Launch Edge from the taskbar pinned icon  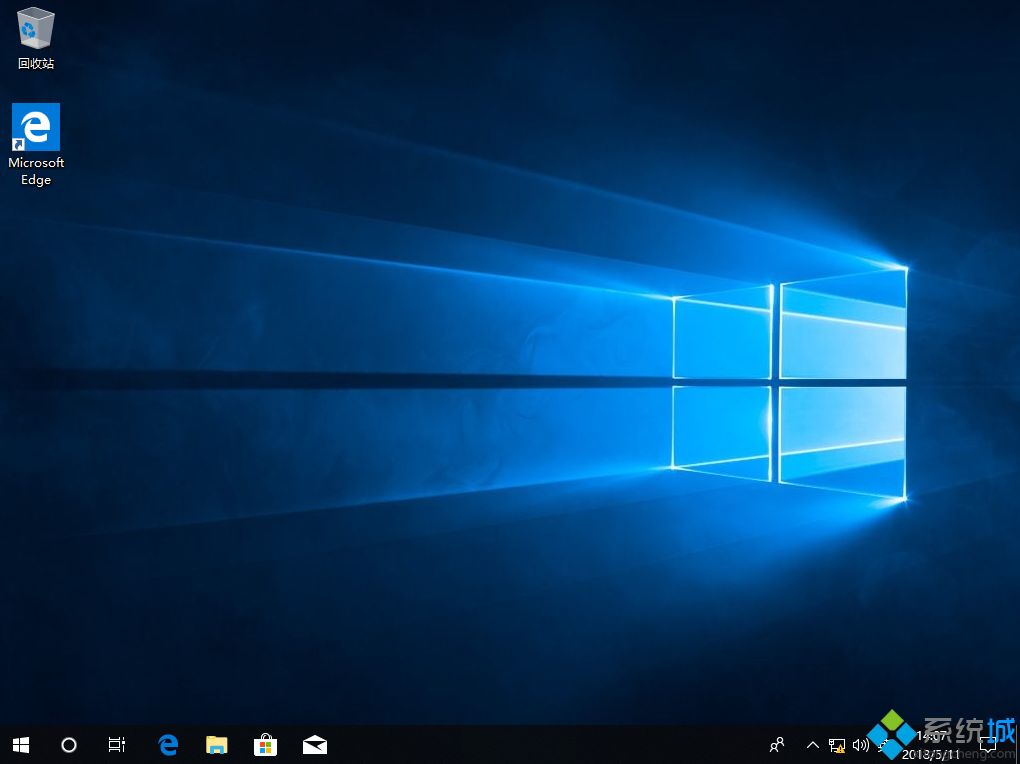pos(167,745)
